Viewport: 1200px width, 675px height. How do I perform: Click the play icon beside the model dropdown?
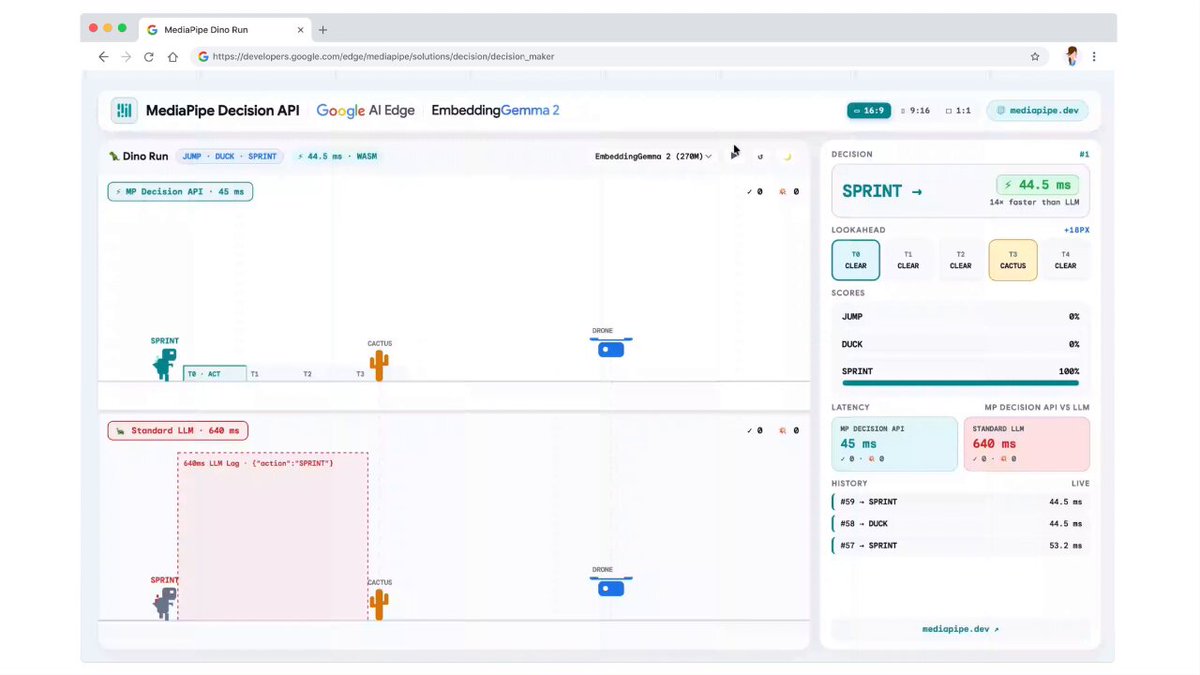coord(735,155)
